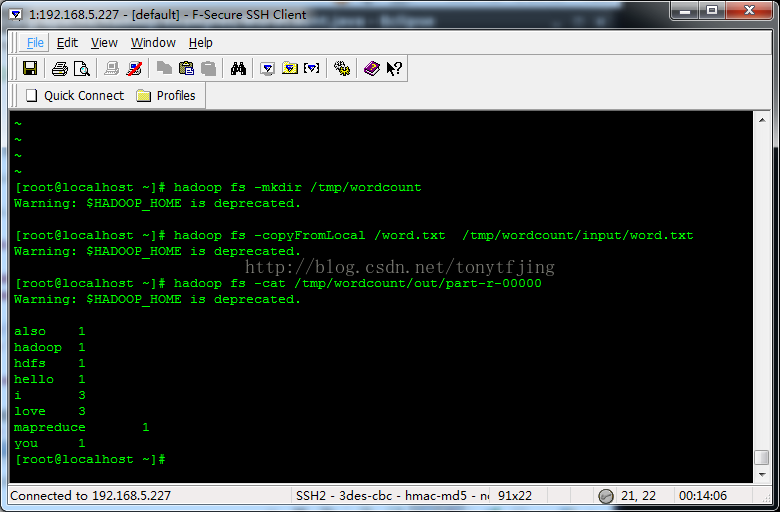Click 'SSH2 - 3des-cbc - hmac-md5' status entry
The height and width of the screenshot is (512, 780).
point(392,496)
